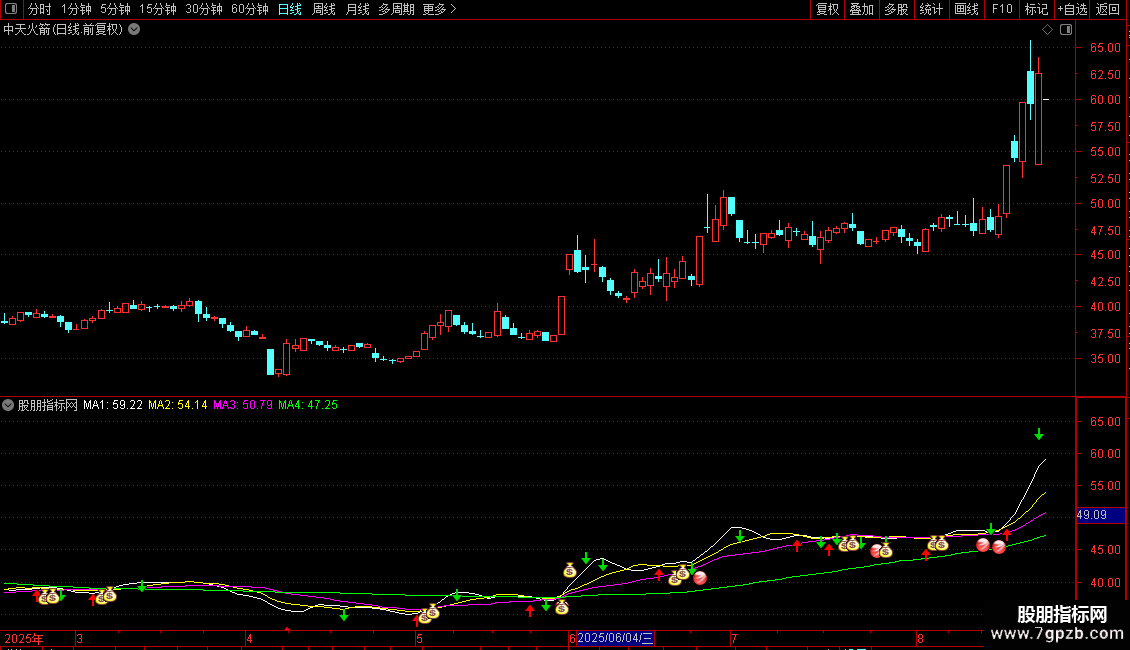
Task: Open the 统计 statistics tool
Action: pos(931,9)
